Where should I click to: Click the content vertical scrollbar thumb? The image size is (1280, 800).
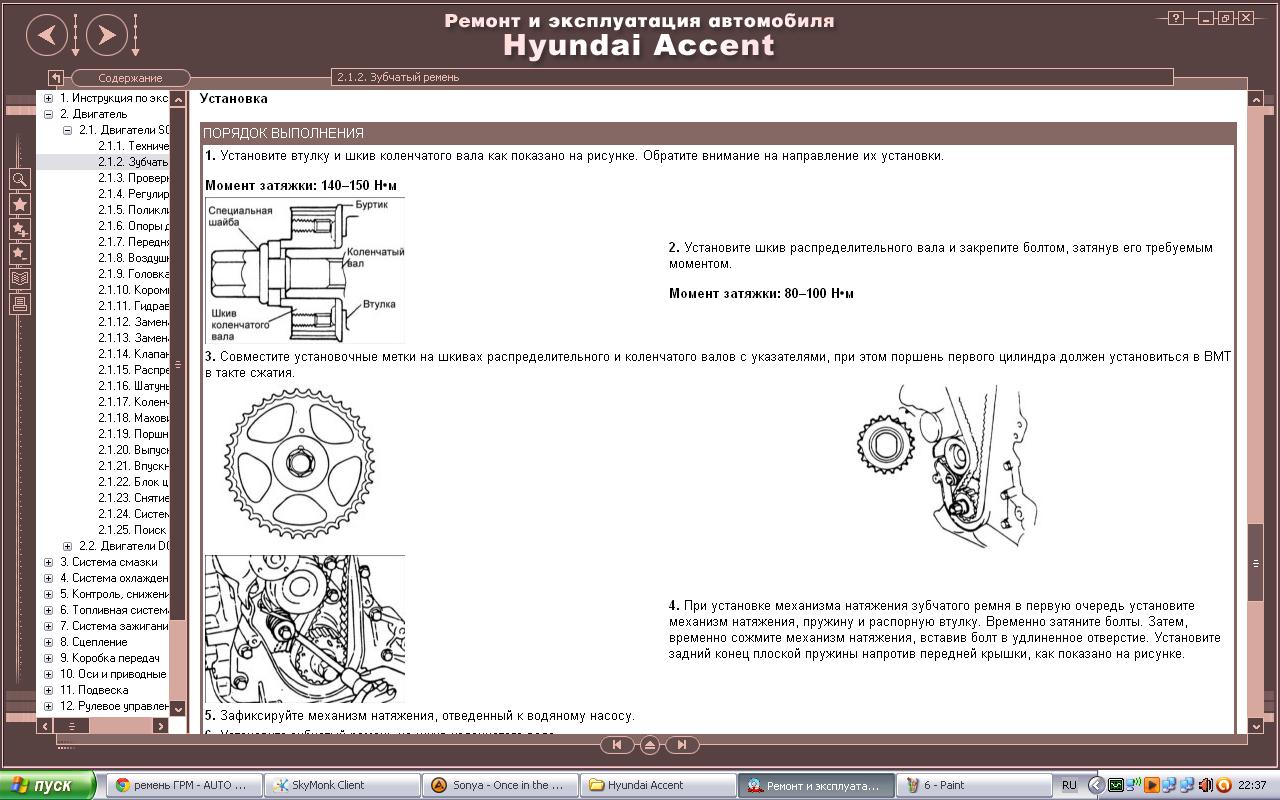(1256, 563)
